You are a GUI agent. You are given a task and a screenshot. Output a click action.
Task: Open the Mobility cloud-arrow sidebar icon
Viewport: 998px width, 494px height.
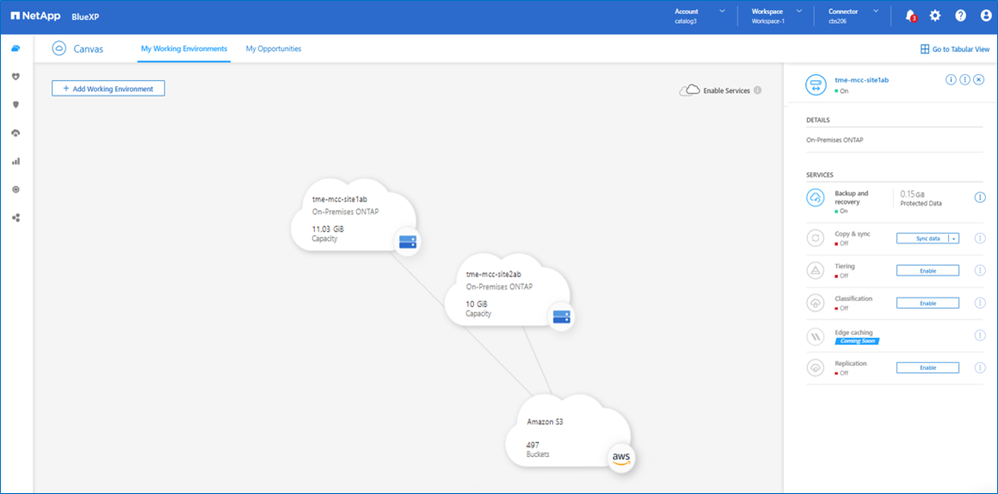pyautogui.click(x=16, y=132)
